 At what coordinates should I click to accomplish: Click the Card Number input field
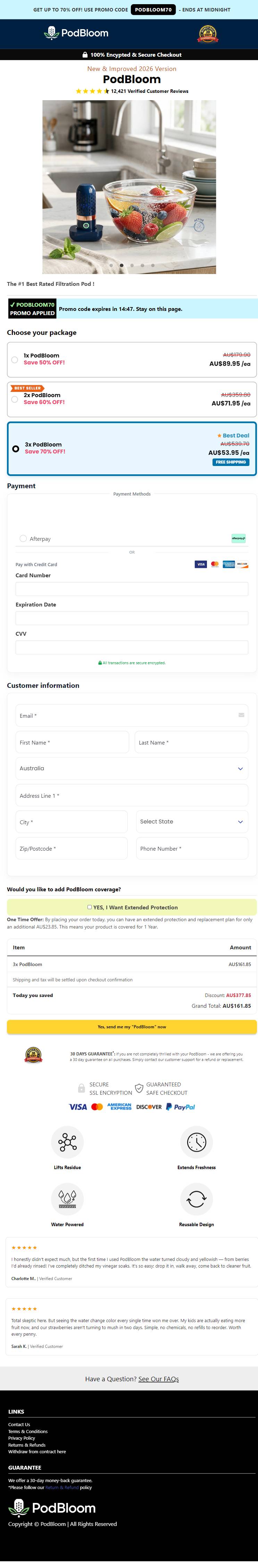132,589
